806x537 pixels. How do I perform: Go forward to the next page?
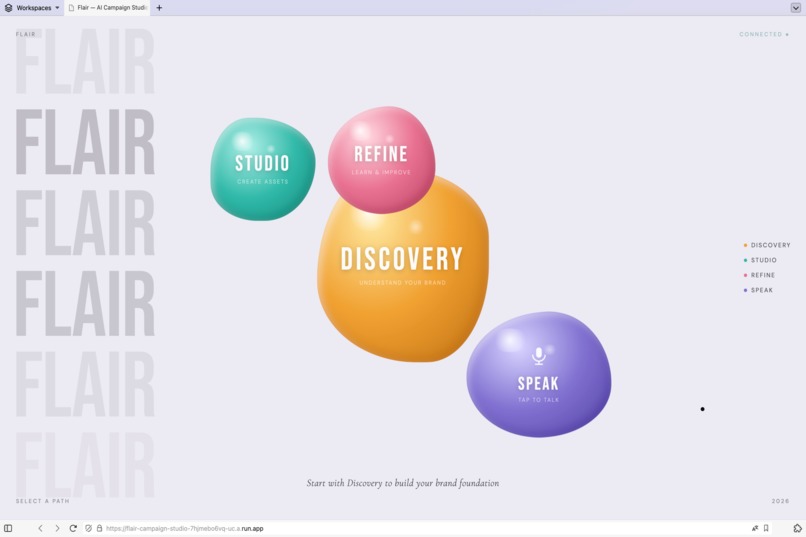pos(57,528)
